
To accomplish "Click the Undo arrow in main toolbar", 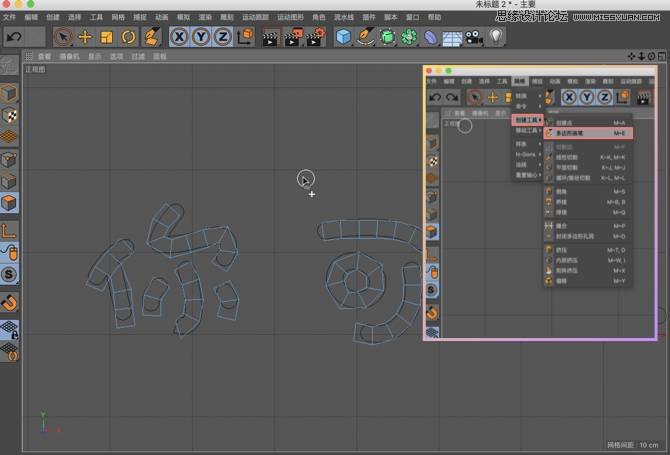I will pos(14,37).
